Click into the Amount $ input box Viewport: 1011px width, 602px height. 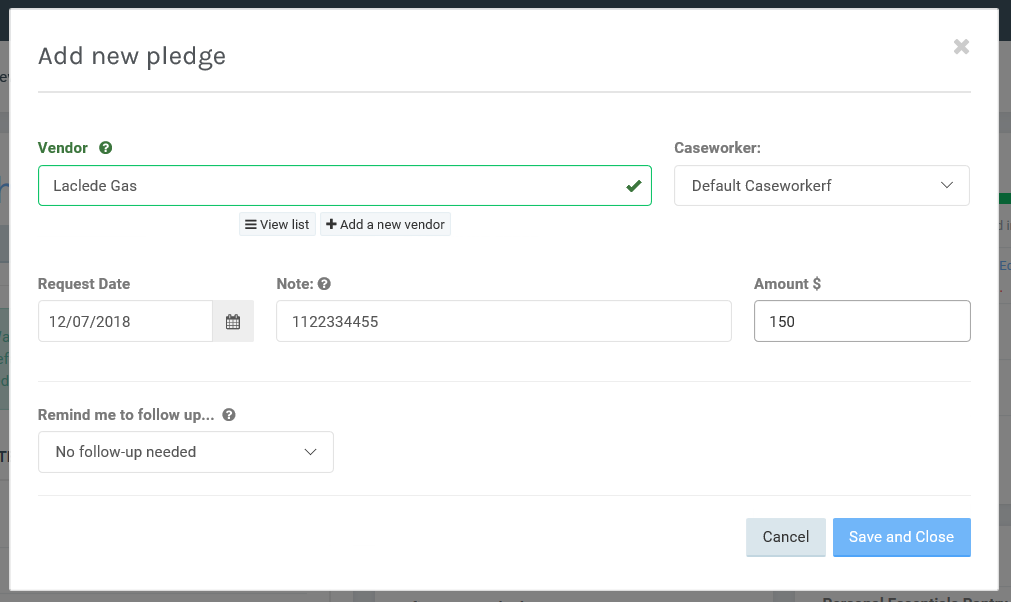coord(861,322)
